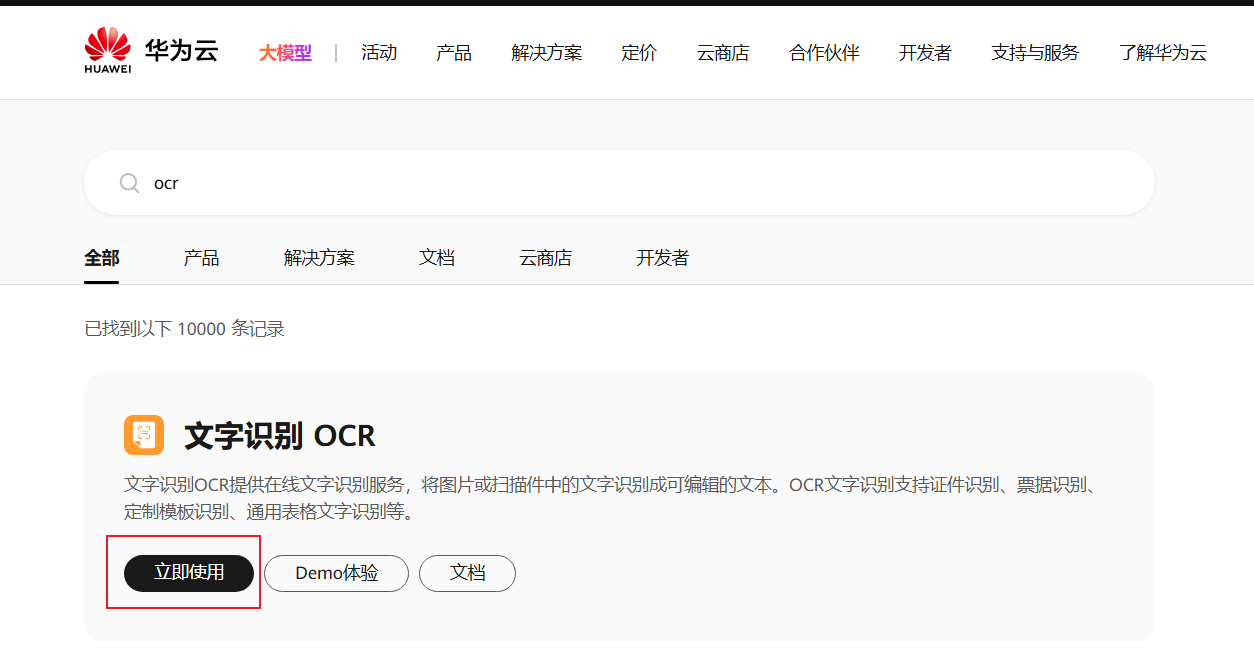Image resolution: width=1254 pixels, height=665 pixels.
Task: Open the 活动 navigation item
Action: click(x=379, y=53)
